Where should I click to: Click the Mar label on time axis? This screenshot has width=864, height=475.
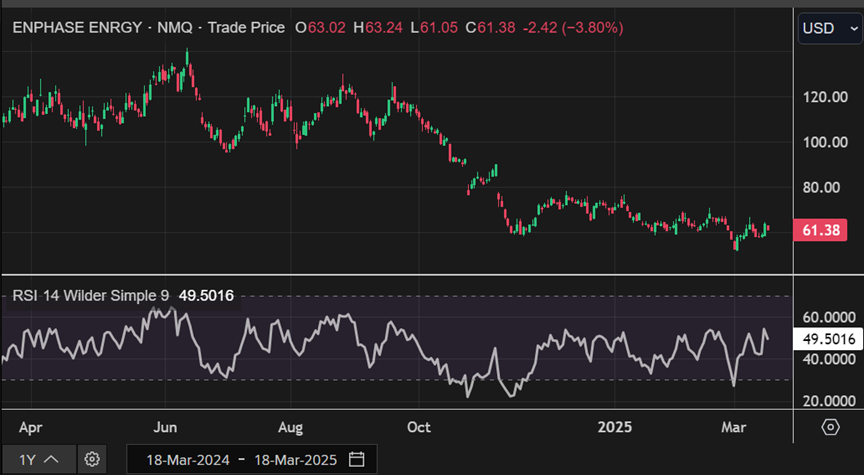pyautogui.click(x=734, y=428)
